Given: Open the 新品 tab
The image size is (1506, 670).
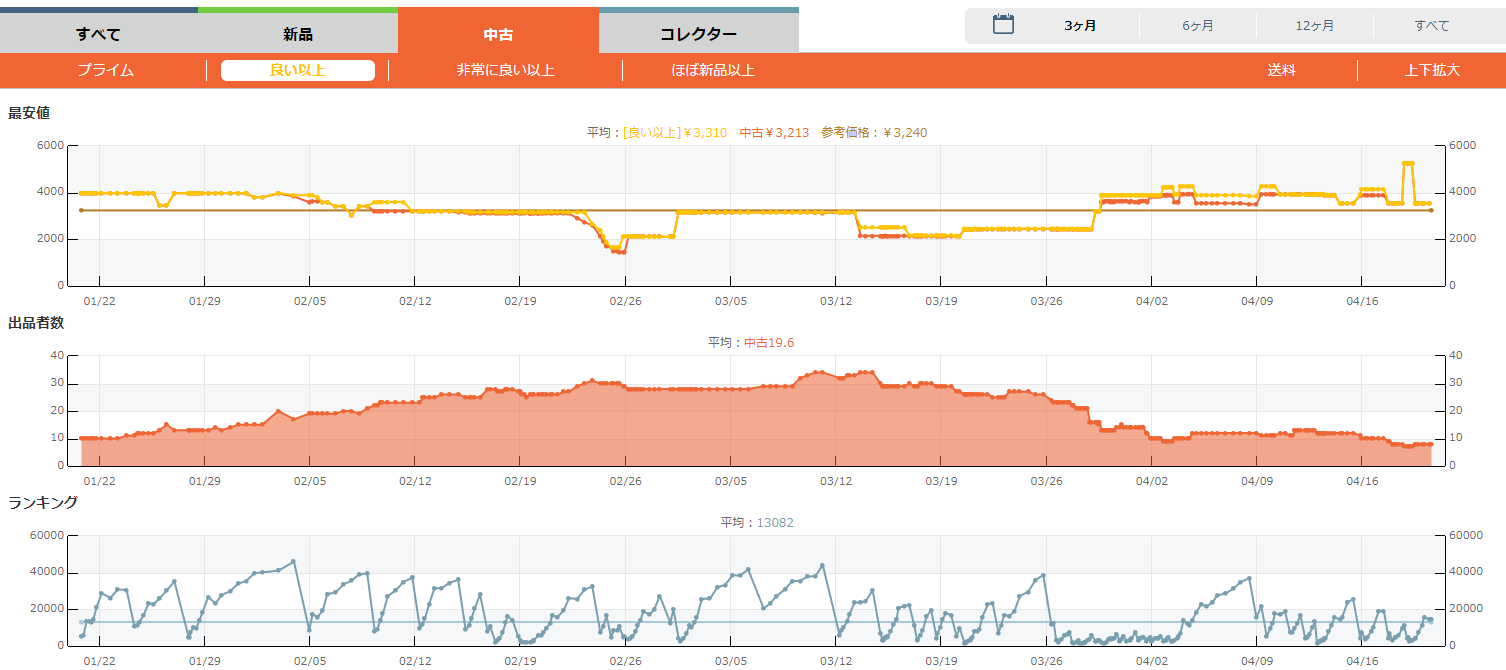Looking at the screenshot, I should (298, 34).
